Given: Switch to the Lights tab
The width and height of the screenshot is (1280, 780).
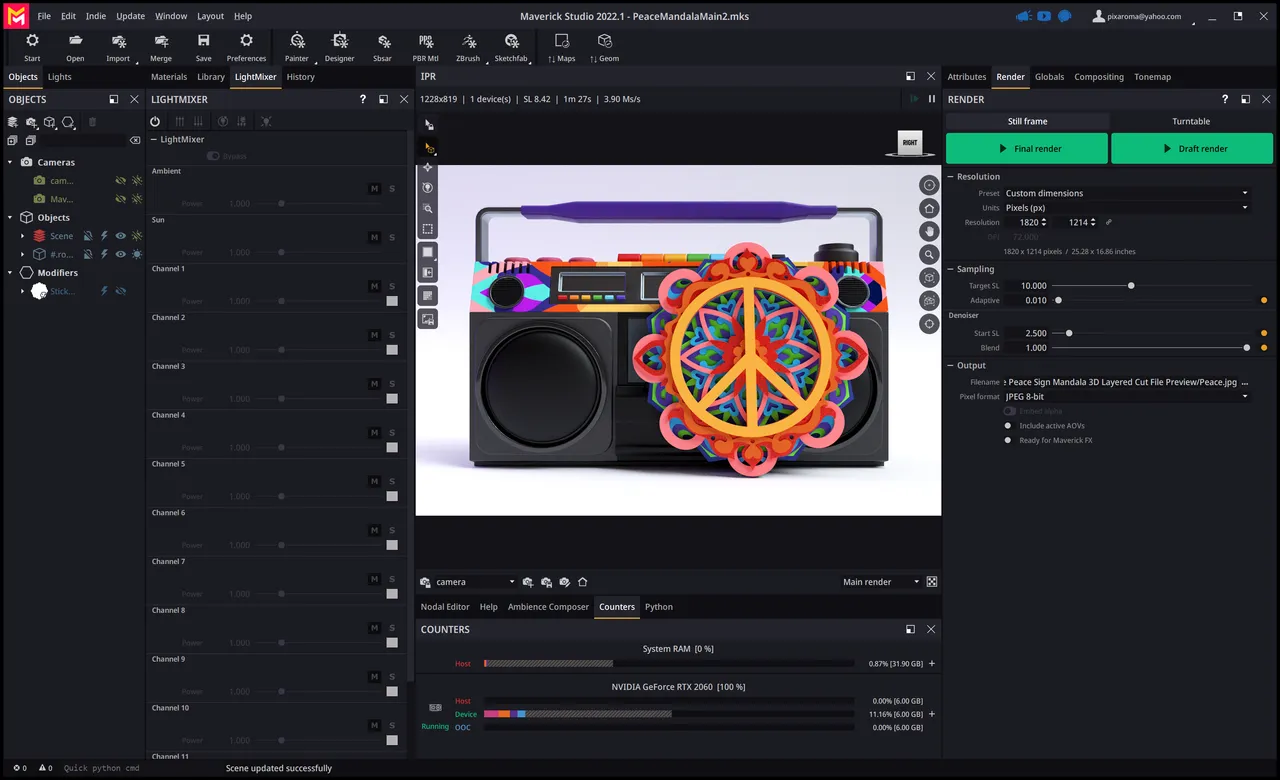Looking at the screenshot, I should coord(60,77).
